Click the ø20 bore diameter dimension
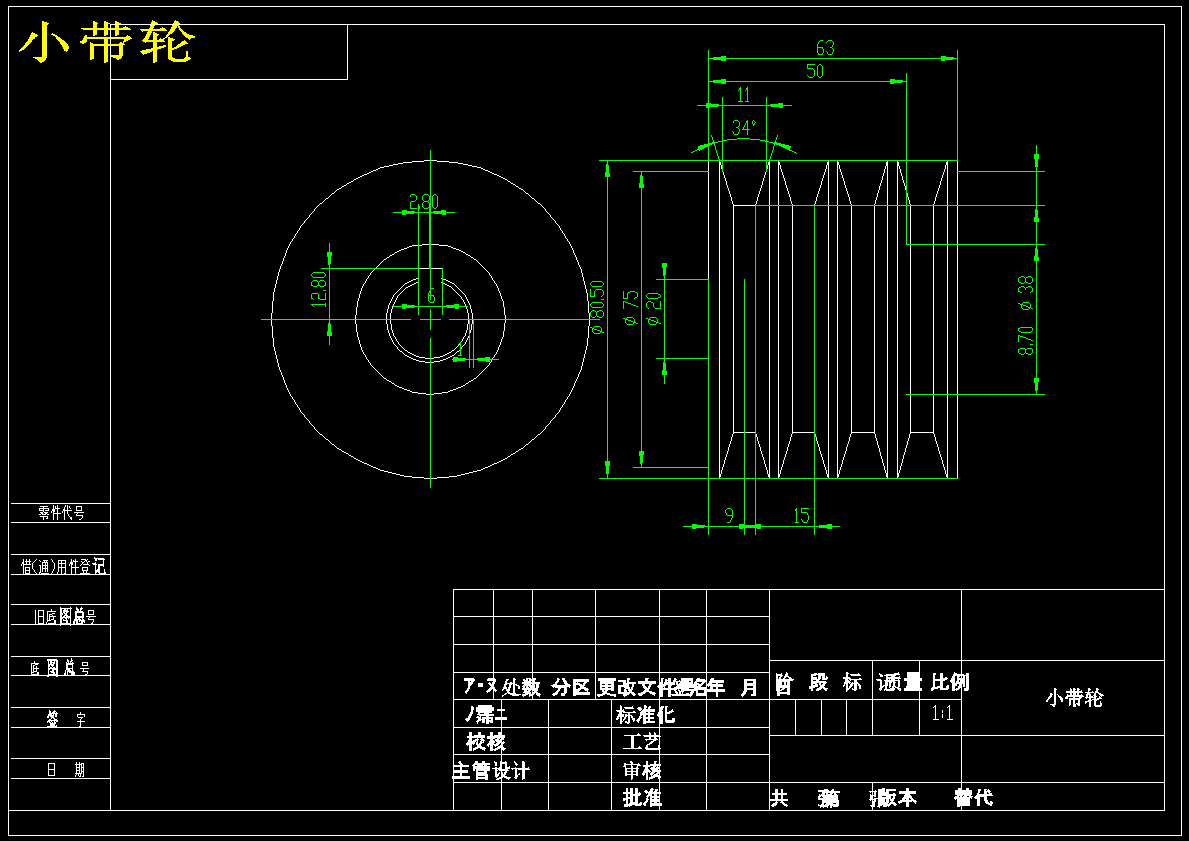The height and width of the screenshot is (841, 1189). coord(654,309)
